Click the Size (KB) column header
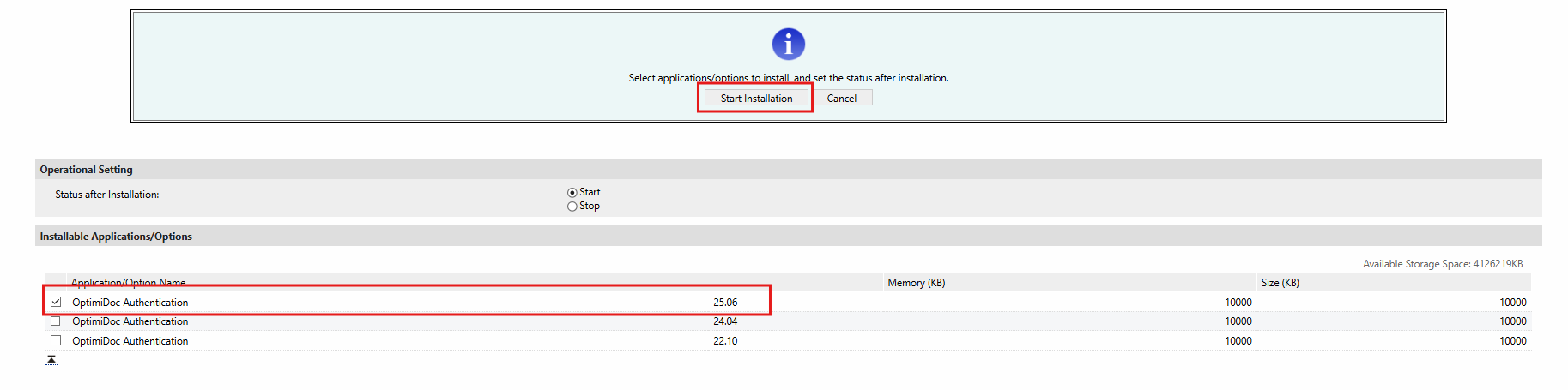 pos(1280,282)
